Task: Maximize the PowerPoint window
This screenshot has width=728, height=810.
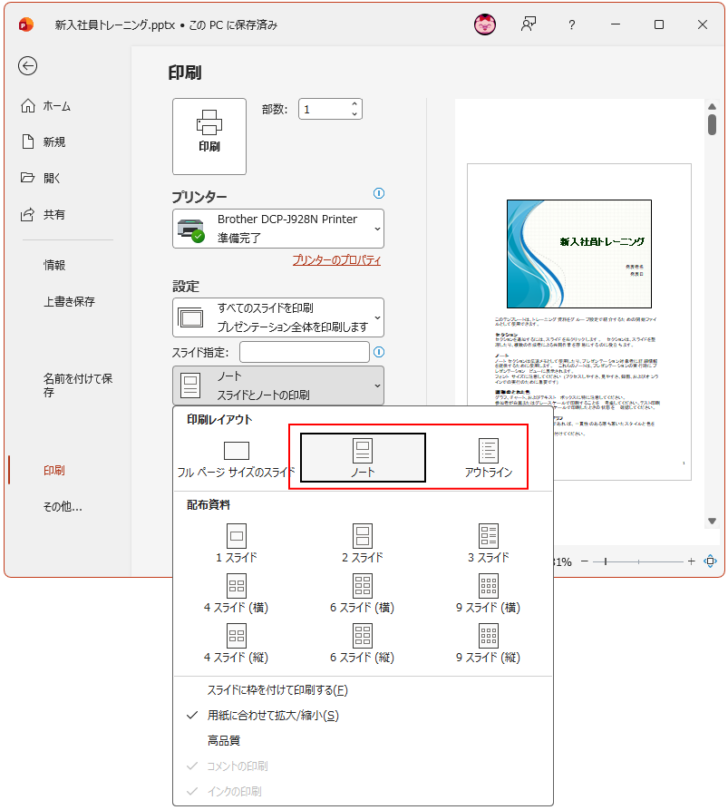Action: [659, 24]
